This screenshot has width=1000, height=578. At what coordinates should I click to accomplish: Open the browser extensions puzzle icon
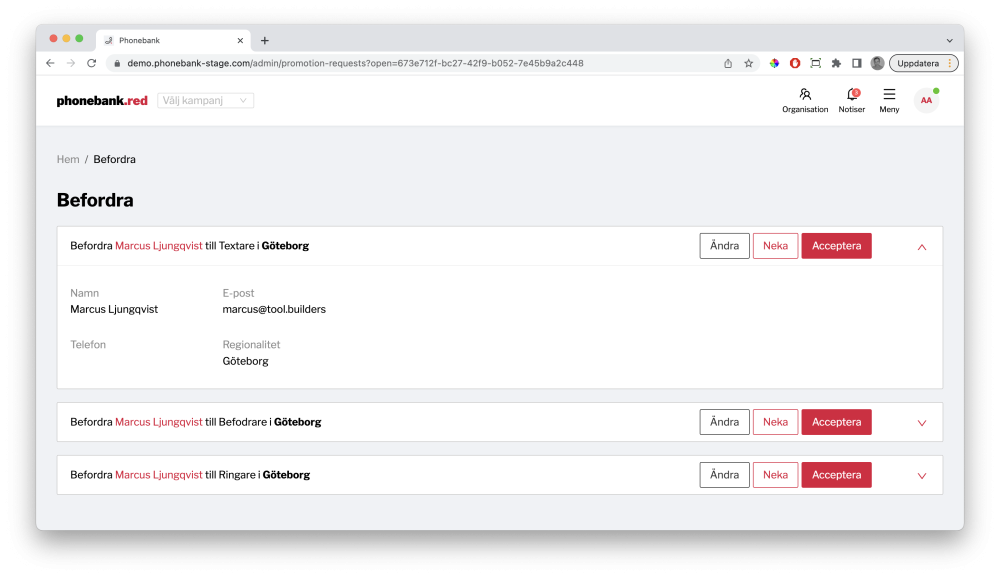pos(836,63)
